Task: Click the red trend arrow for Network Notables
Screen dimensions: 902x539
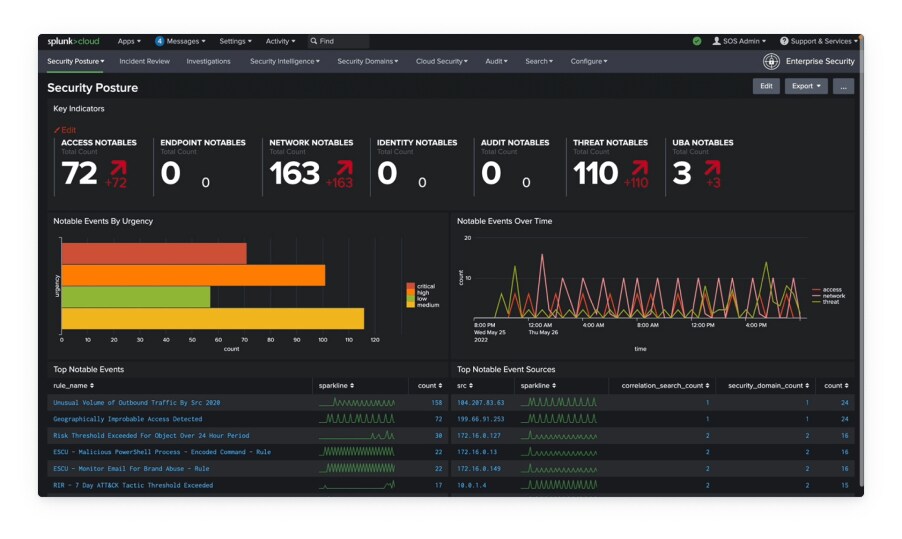Action: click(x=343, y=168)
